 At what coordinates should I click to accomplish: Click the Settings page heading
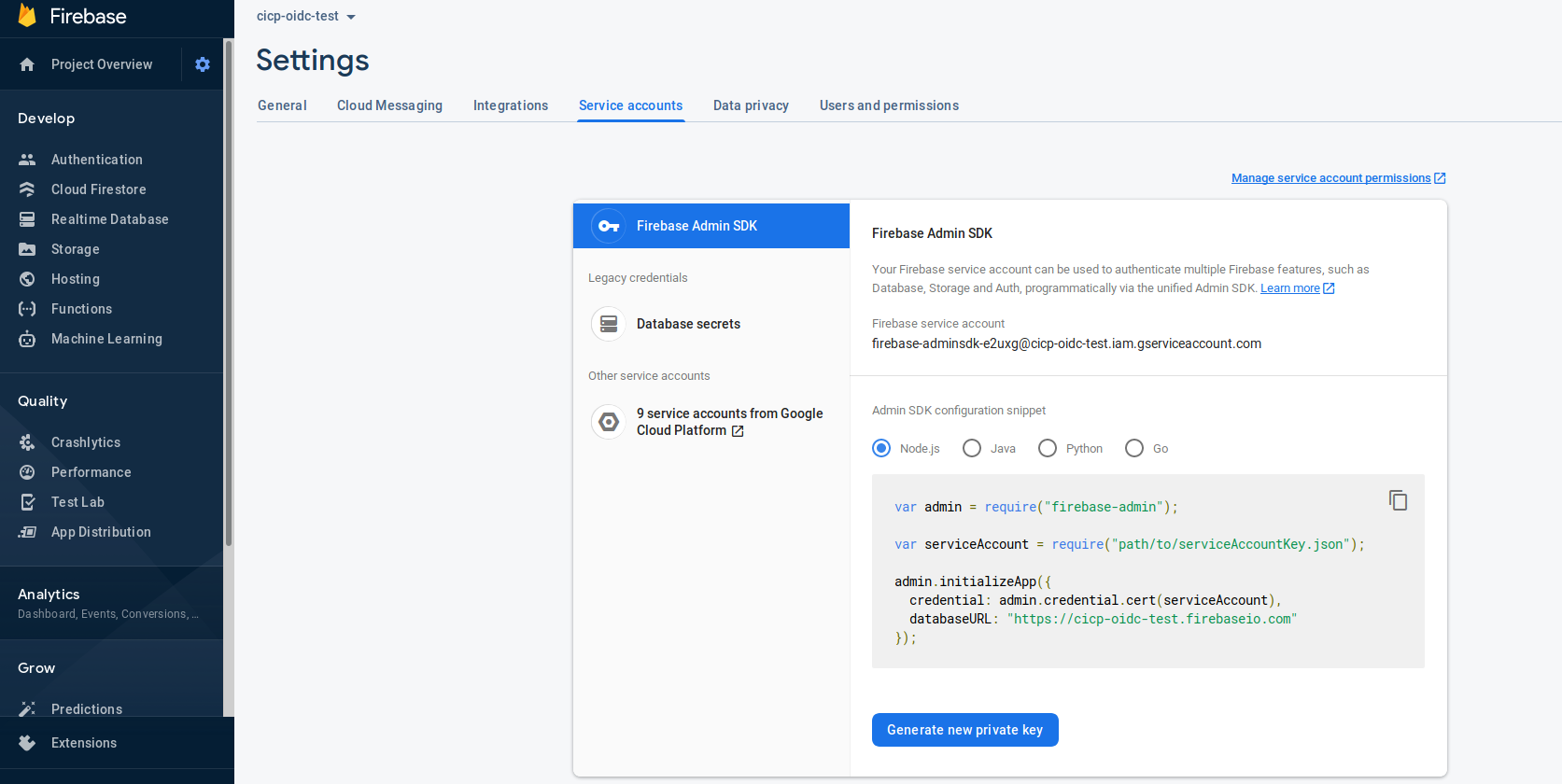coord(313,60)
